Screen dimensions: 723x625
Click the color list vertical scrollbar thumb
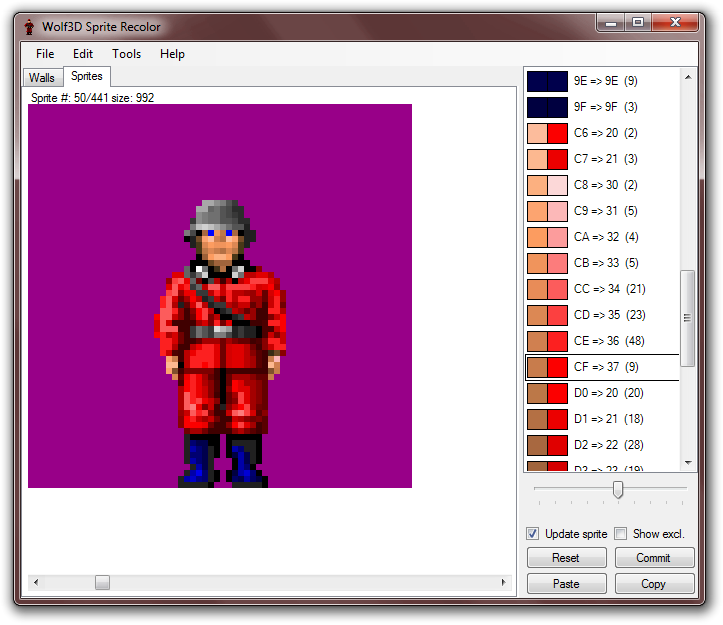tap(687, 318)
